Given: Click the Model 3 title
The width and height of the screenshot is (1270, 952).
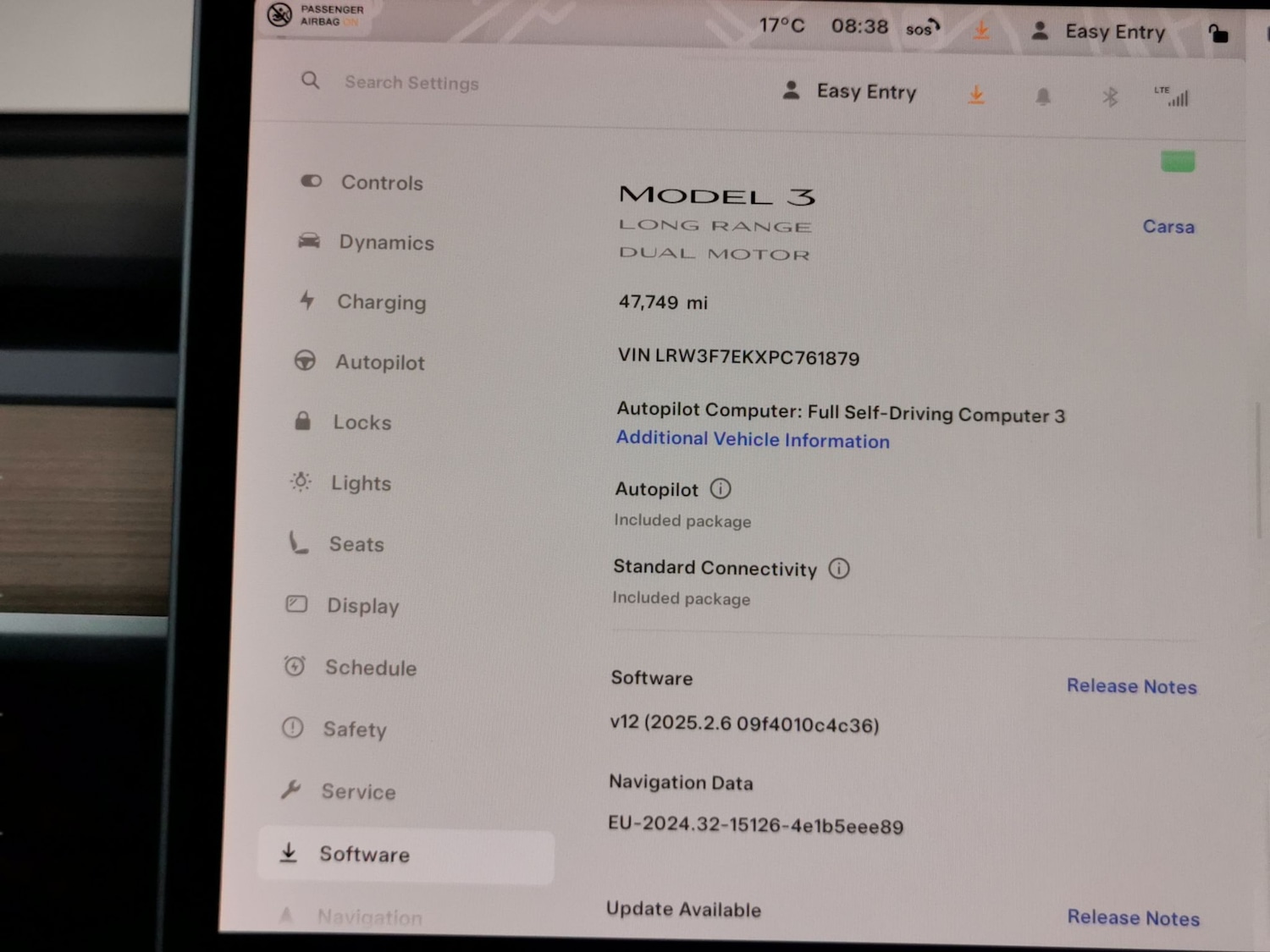Looking at the screenshot, I should (717, 195).
